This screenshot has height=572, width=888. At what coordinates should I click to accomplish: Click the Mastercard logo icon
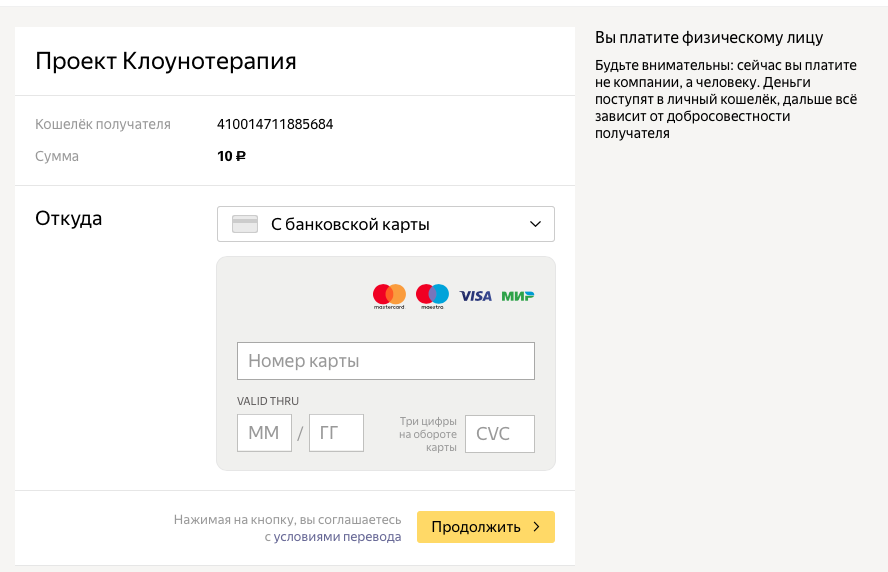(x=389, y=295)
